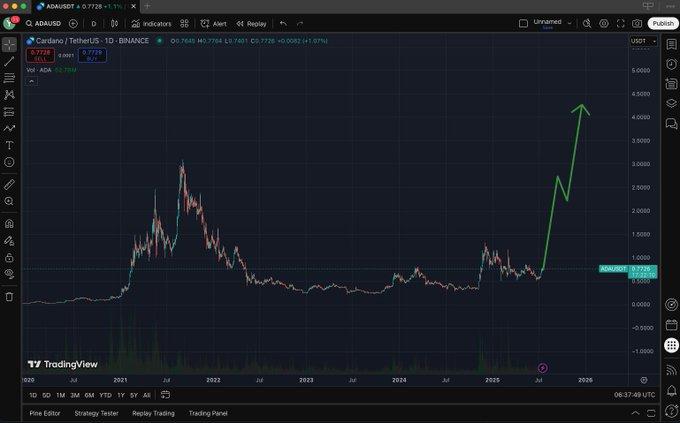
Task: Click the ADAUSD symbol search field
Action: pos(46,23)
